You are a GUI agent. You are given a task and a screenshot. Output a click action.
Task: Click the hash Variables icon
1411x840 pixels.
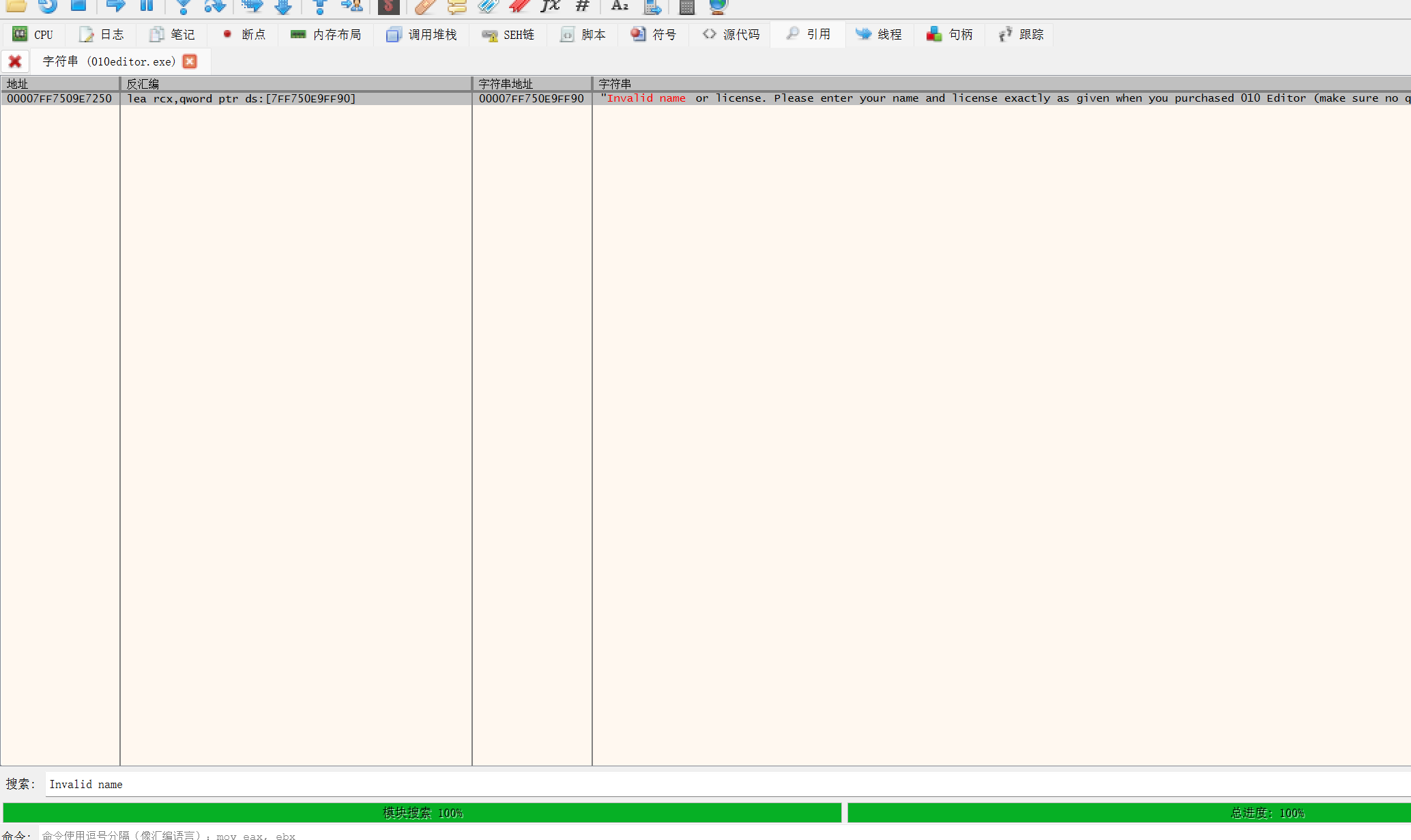[x=582, y=6]
